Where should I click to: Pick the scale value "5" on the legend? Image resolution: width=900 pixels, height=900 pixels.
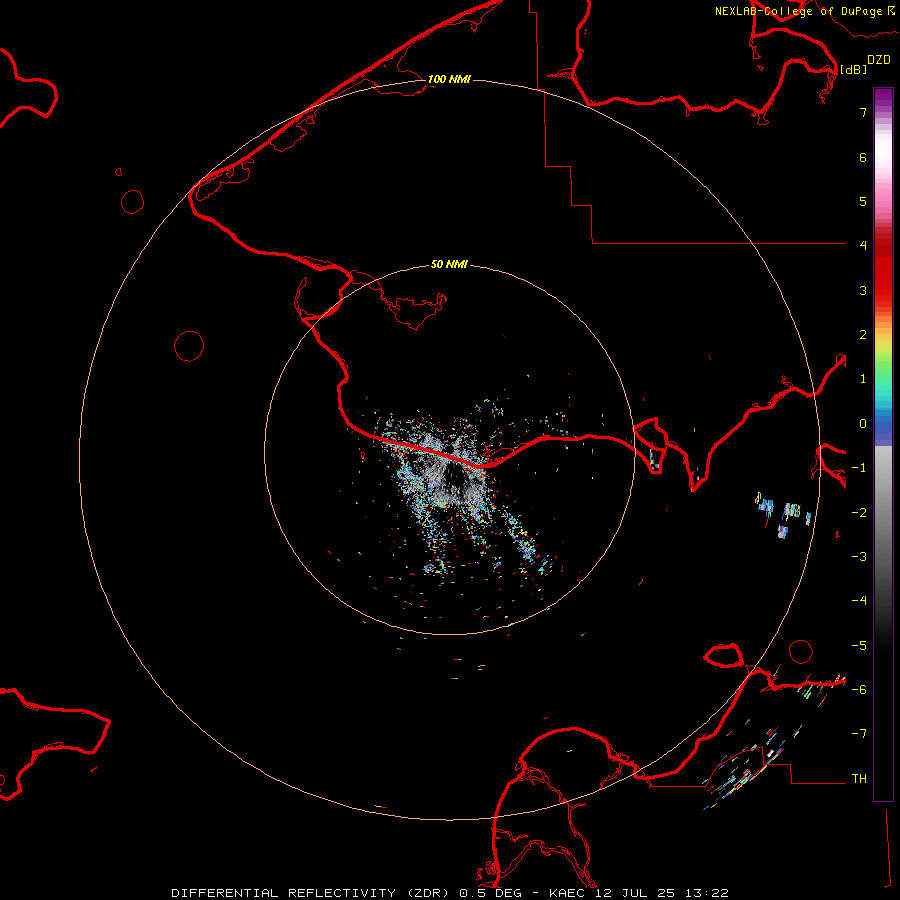863,201
